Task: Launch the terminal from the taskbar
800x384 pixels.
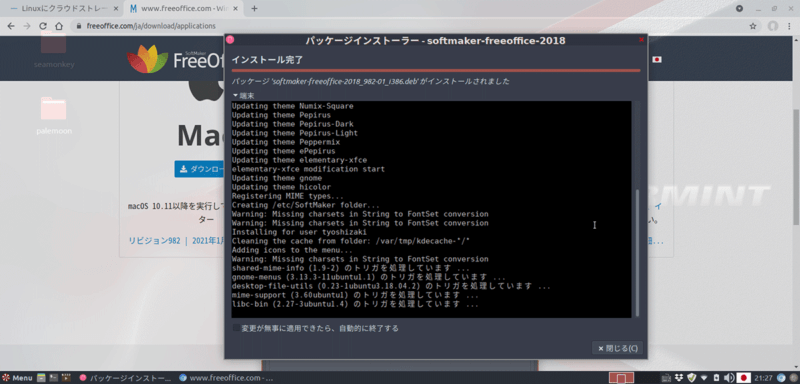Action: click(54, 378)
